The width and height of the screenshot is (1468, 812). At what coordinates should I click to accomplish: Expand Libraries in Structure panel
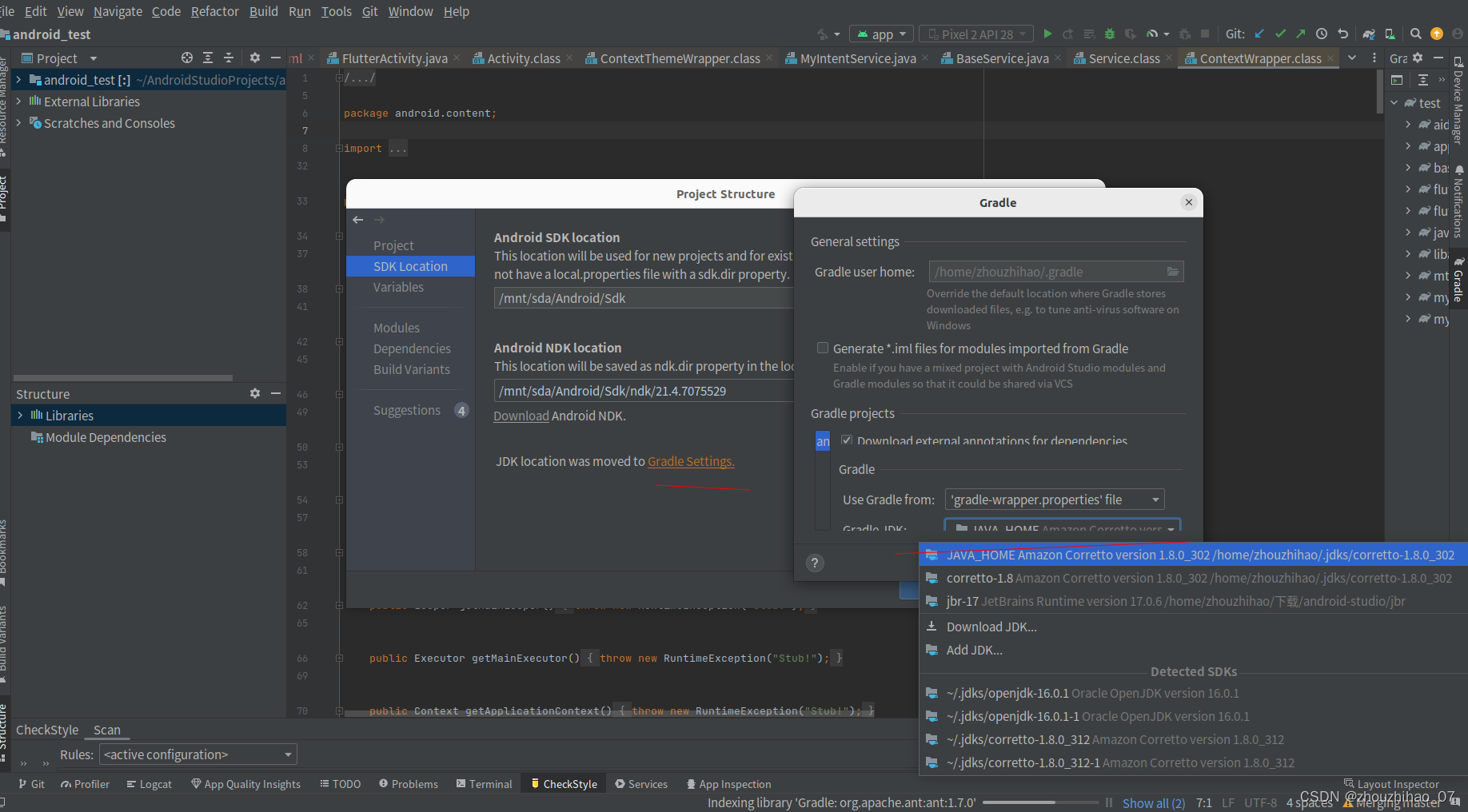[20, 416]
